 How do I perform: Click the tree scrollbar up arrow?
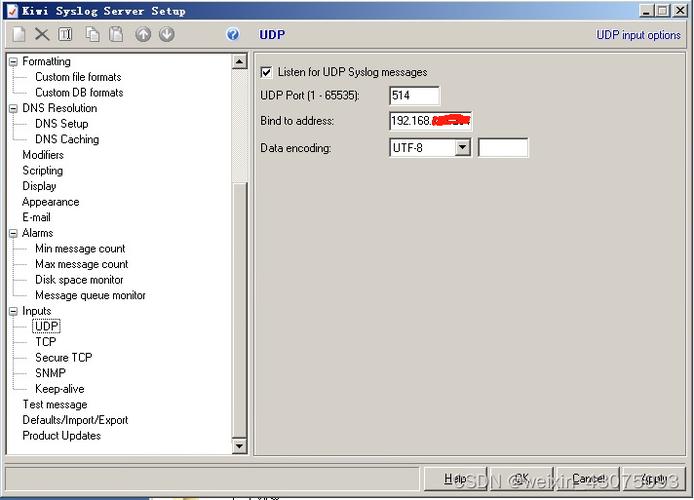[239, 62]
